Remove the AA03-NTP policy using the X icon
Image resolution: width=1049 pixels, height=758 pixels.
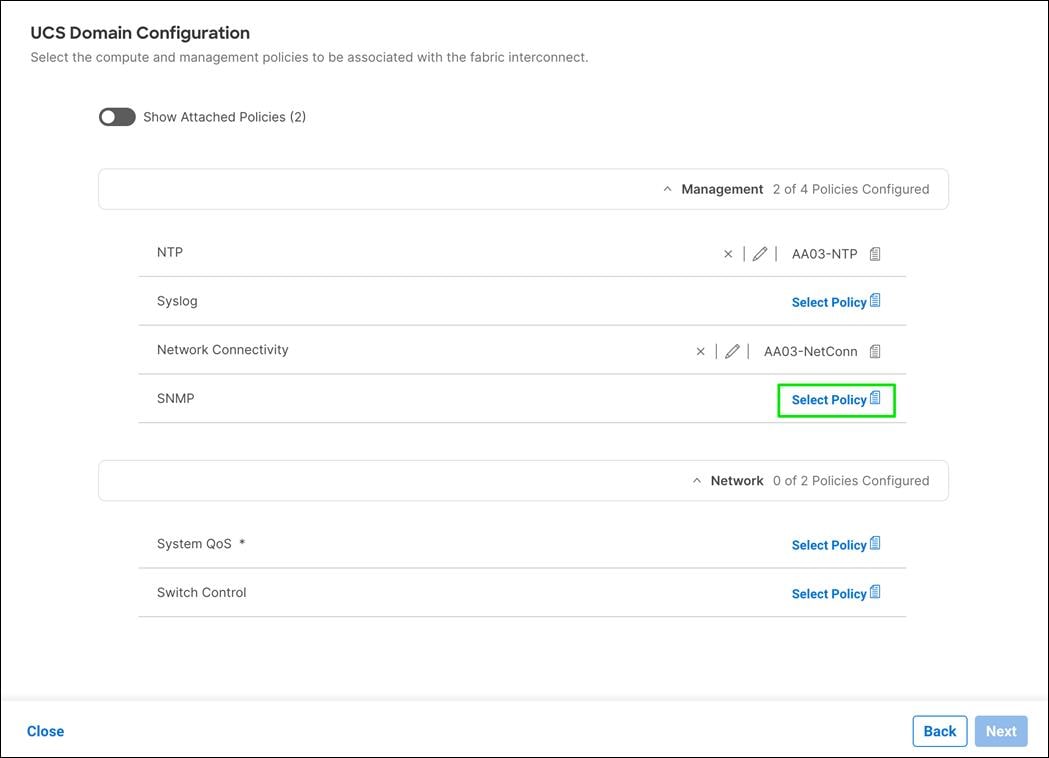728,253
